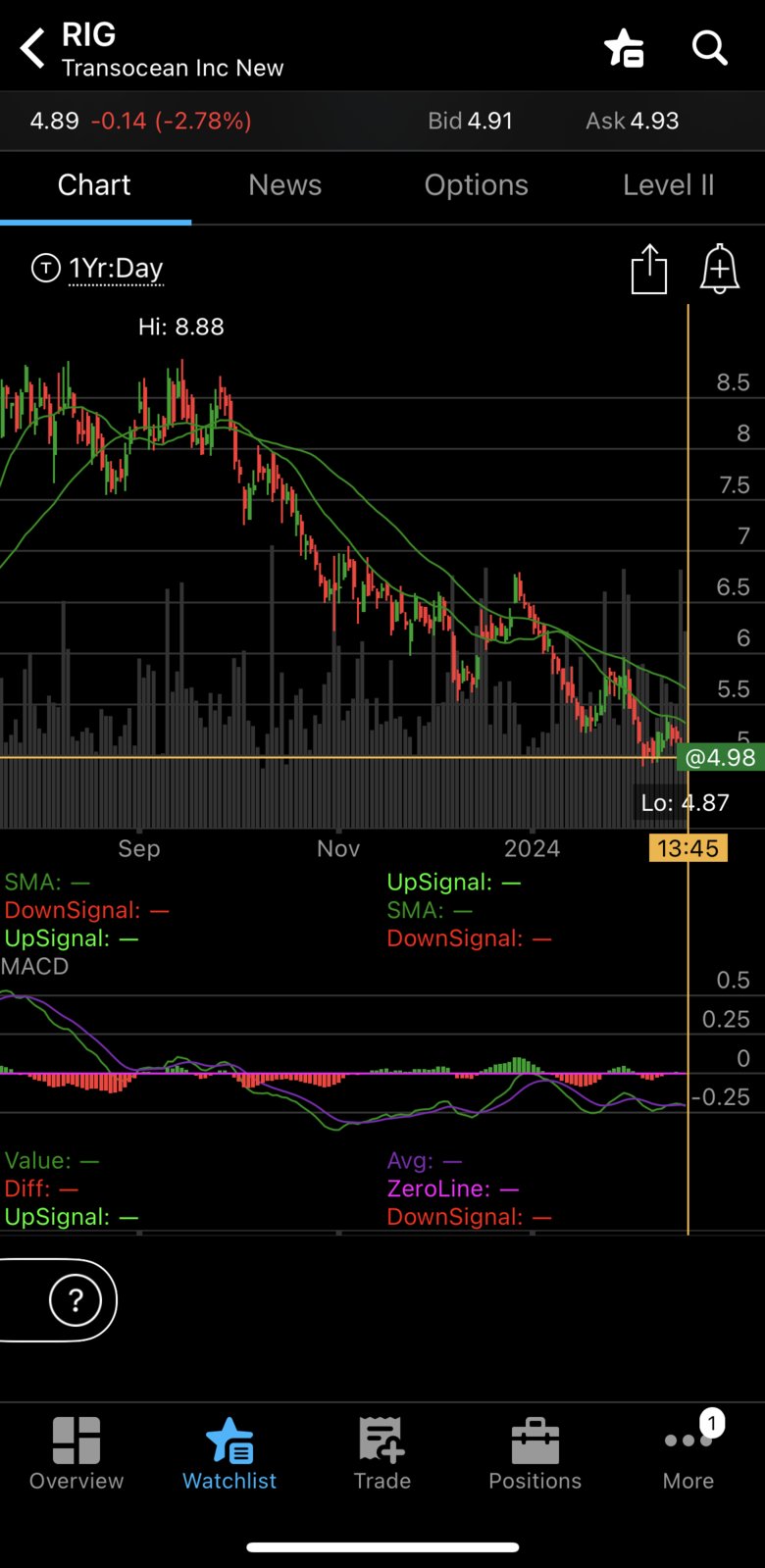Open the search magnifier icon
The height and width of the screenshot is (1568, 765).
[x=709, y=47]
